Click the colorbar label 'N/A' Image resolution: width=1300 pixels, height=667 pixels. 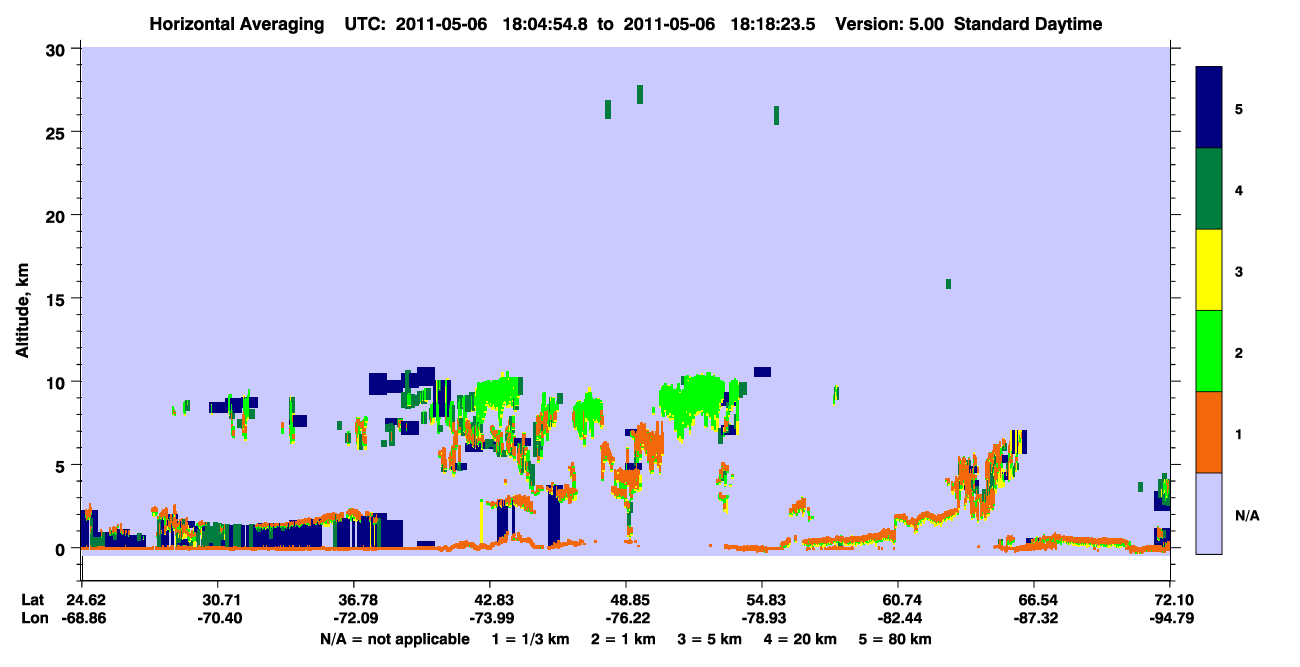[x=1246, y=515]
